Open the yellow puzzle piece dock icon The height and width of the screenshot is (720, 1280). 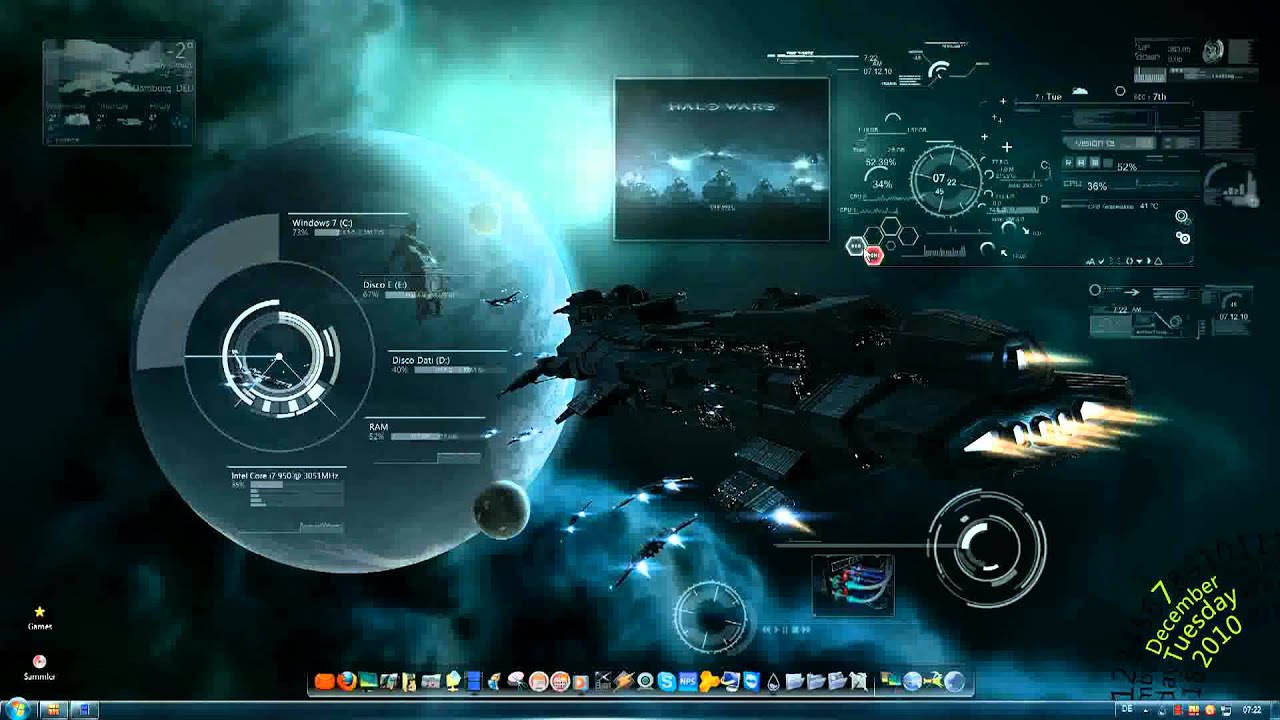pos(708,681)
